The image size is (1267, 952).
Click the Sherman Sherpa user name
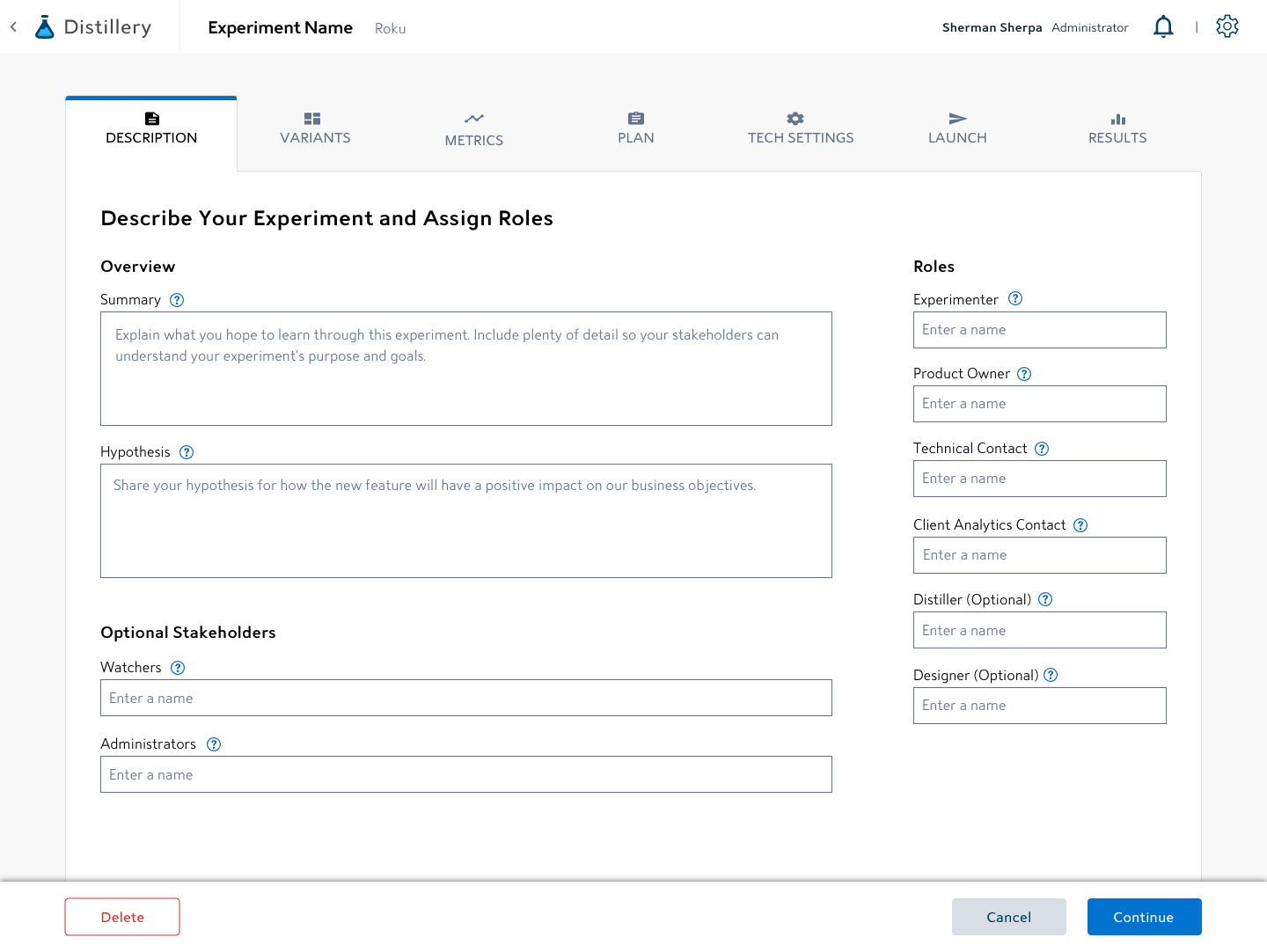point(992,27)
